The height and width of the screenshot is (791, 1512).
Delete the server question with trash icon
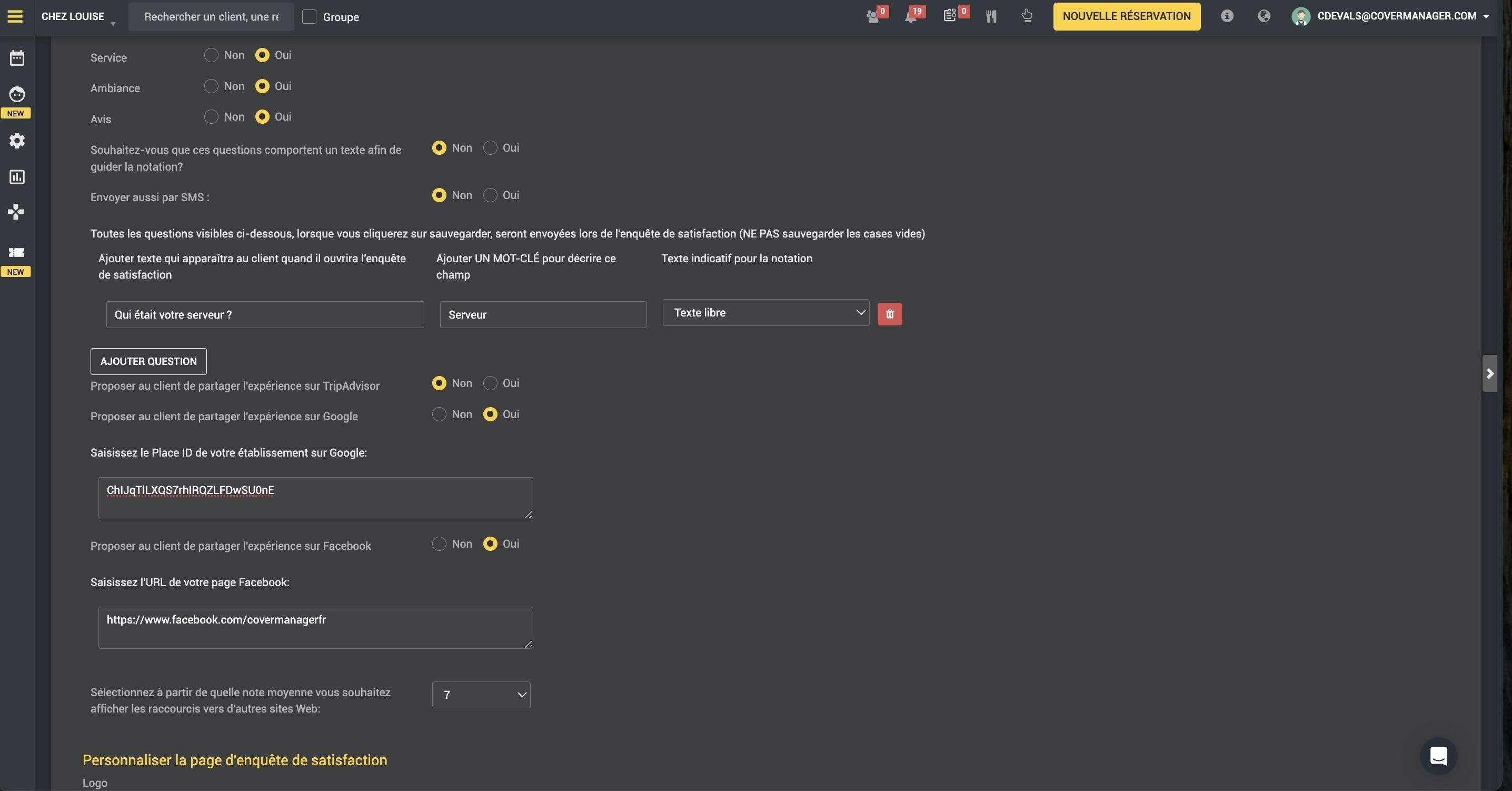coord(889,313)
